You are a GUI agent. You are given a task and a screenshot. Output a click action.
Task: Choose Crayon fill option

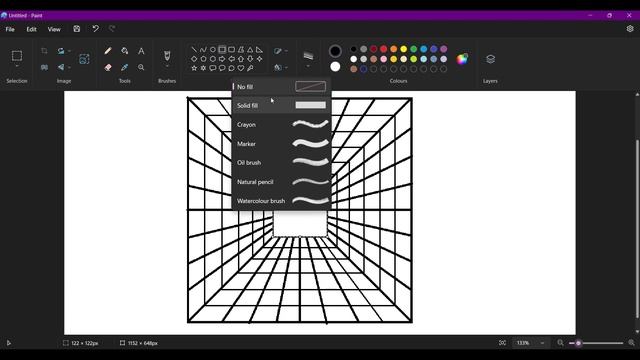pyautogui.click(x=281, y=124)
